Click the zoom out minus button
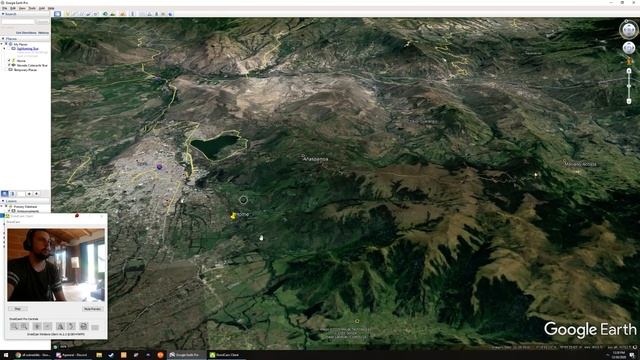The height and width of the screenshot is (360, 640). click(x=629, y=101)
